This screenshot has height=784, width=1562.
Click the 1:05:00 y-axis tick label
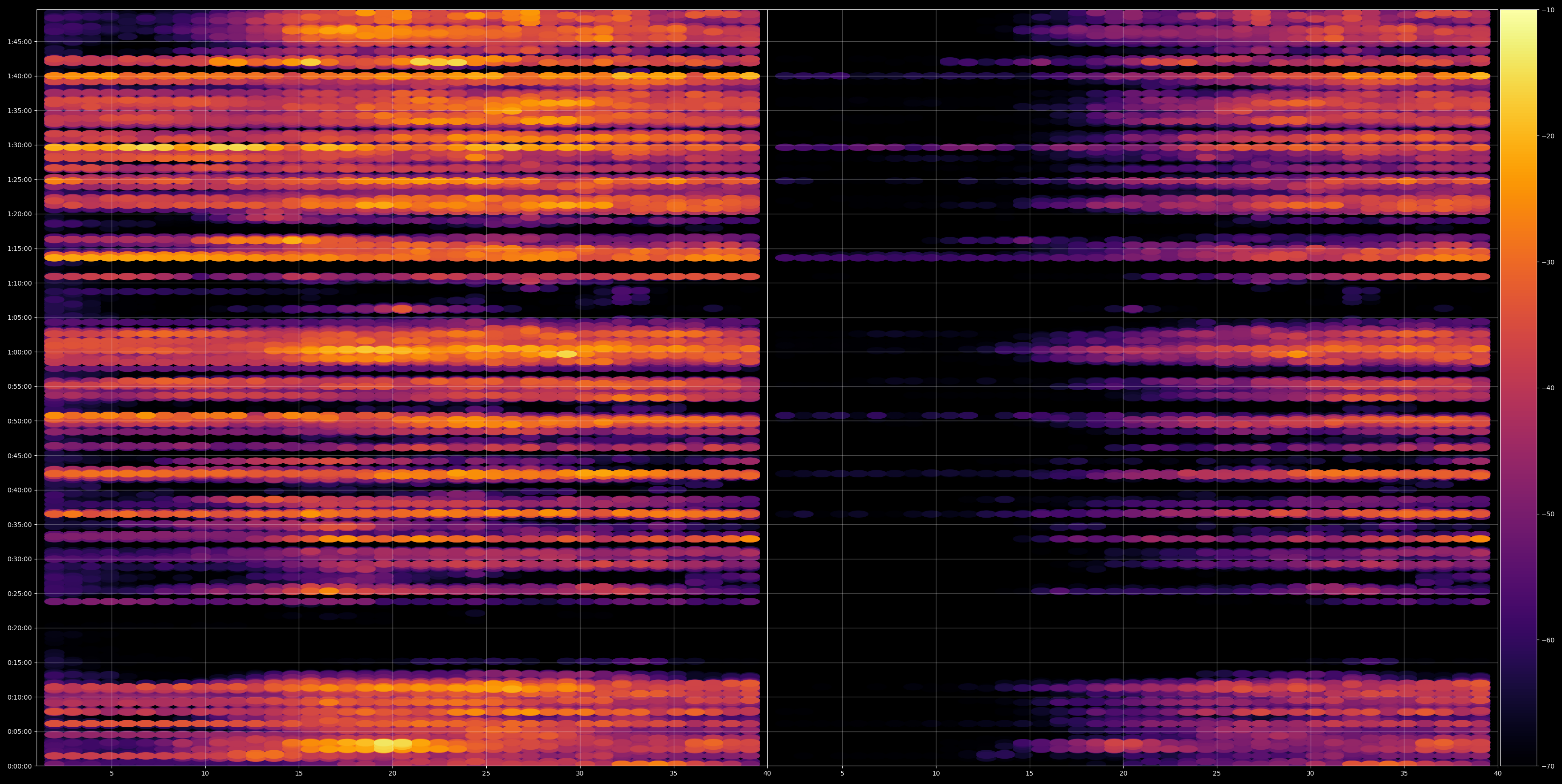pyautogui.click(x=19, y=318)
